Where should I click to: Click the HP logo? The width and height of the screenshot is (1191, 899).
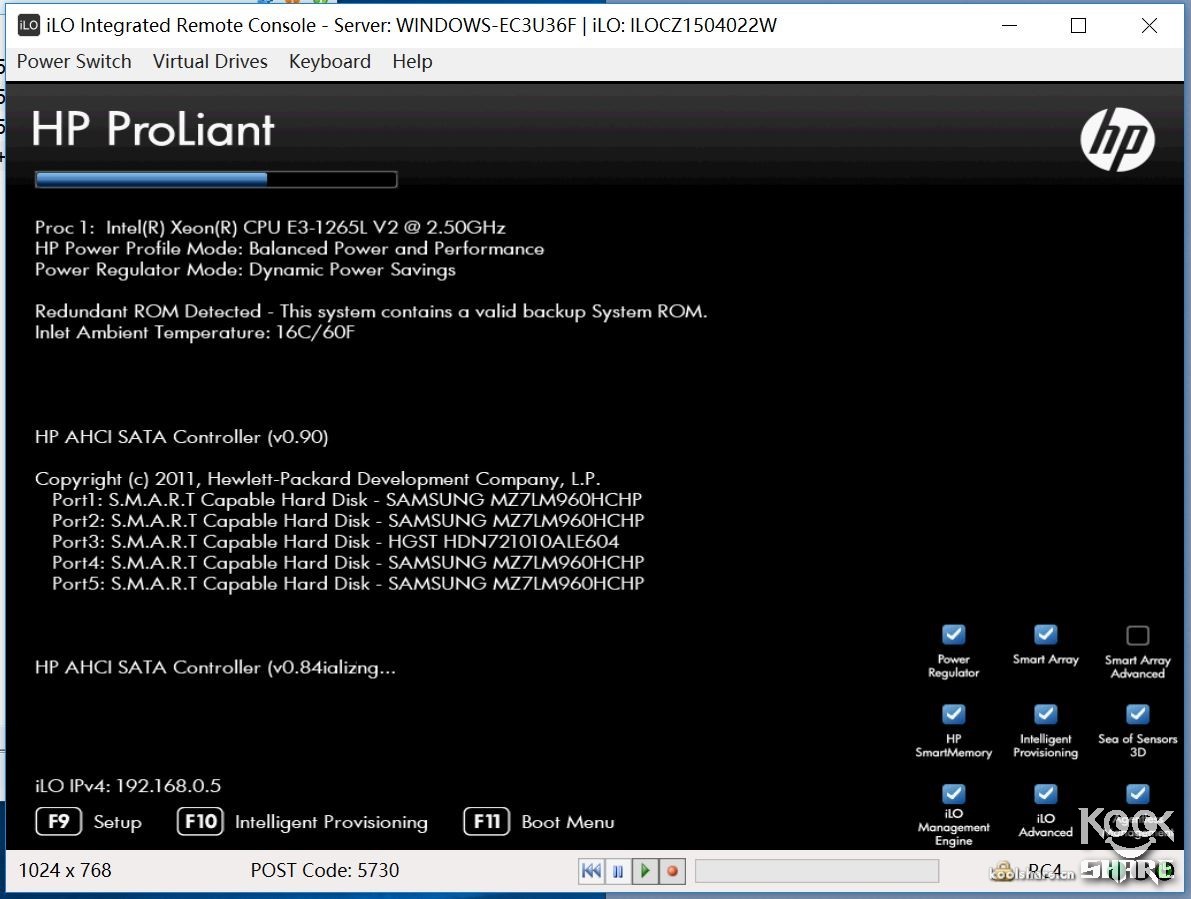click(x=1117, y=140)
